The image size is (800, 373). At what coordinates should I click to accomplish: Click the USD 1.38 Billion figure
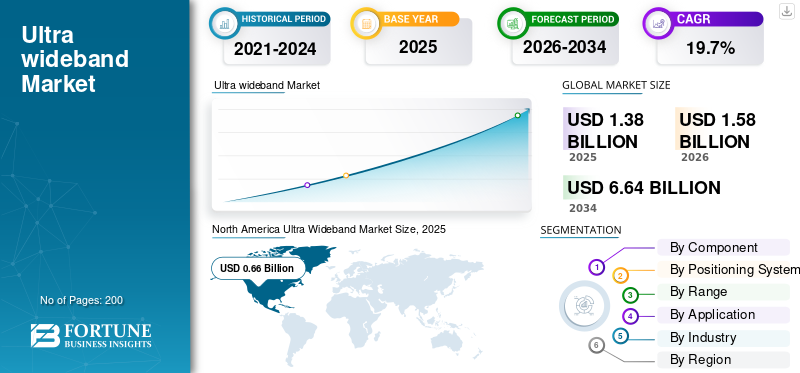tap(606, 131)
